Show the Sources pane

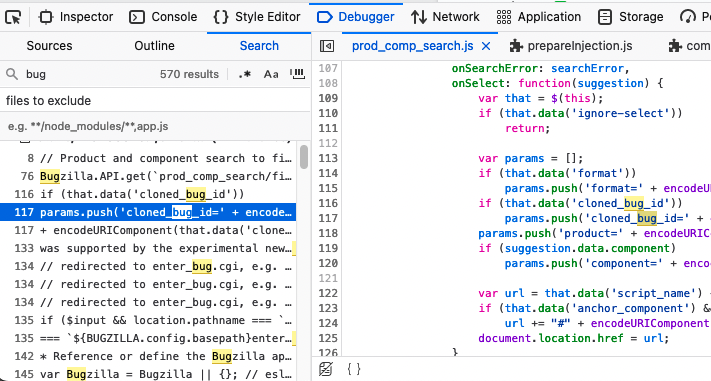(49, 46)
